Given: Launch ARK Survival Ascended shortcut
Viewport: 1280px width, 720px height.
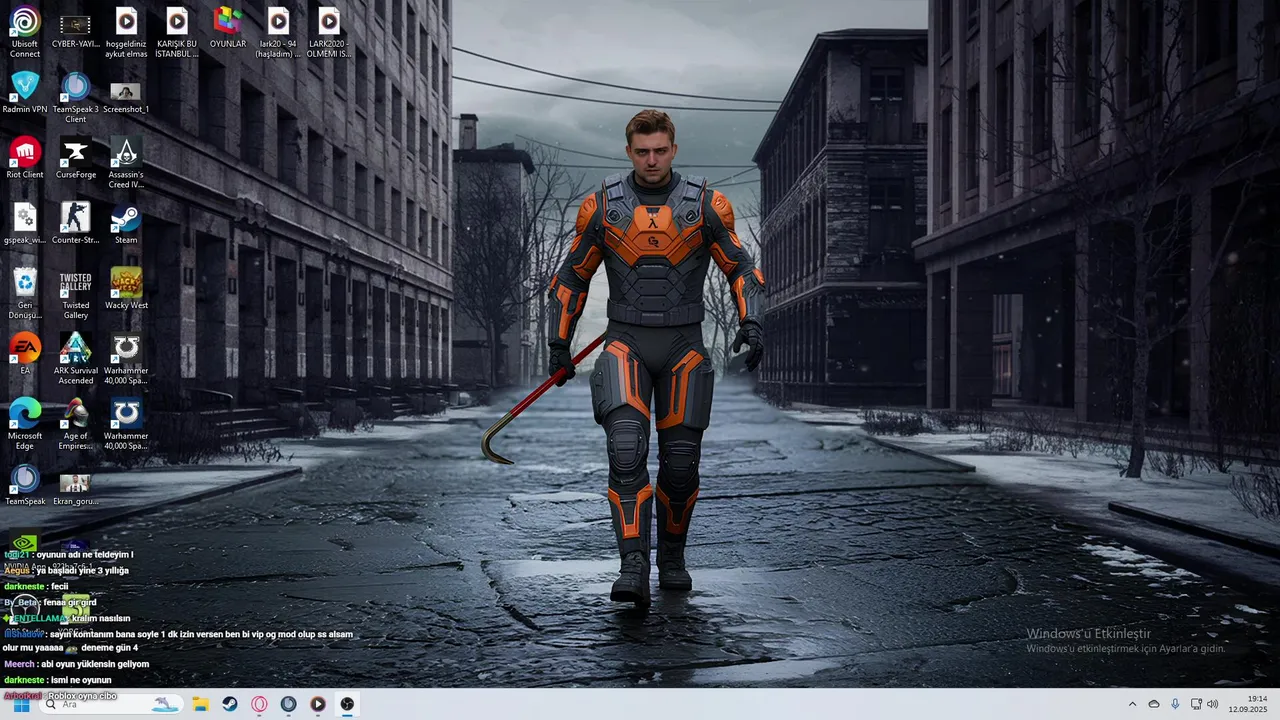Looking at the screenshot, I should [75, 358].
